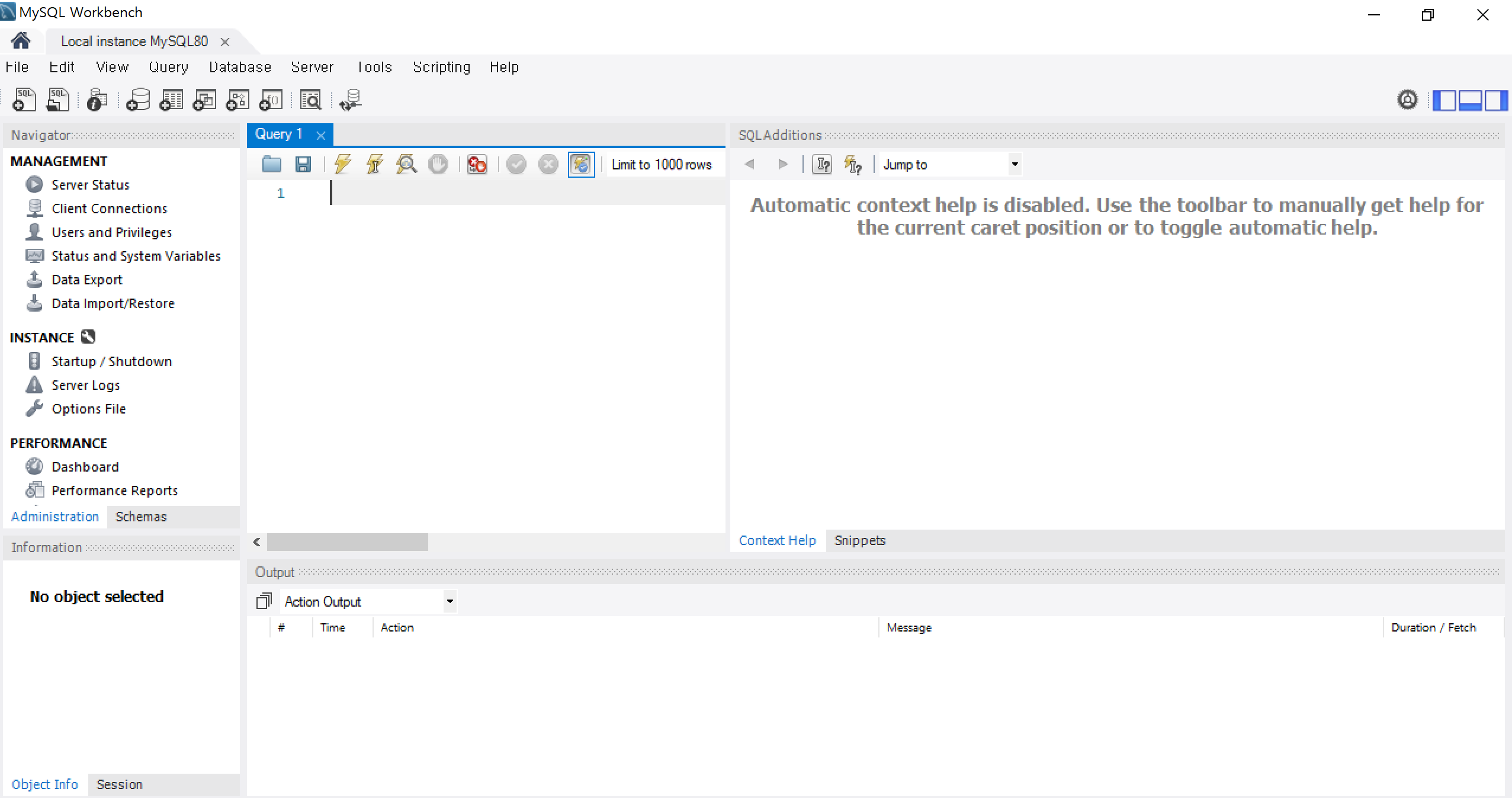The width and height of the screenshot is (1512, 798).
Task: Save the script to file icon
Action: (x=303, y=164)
